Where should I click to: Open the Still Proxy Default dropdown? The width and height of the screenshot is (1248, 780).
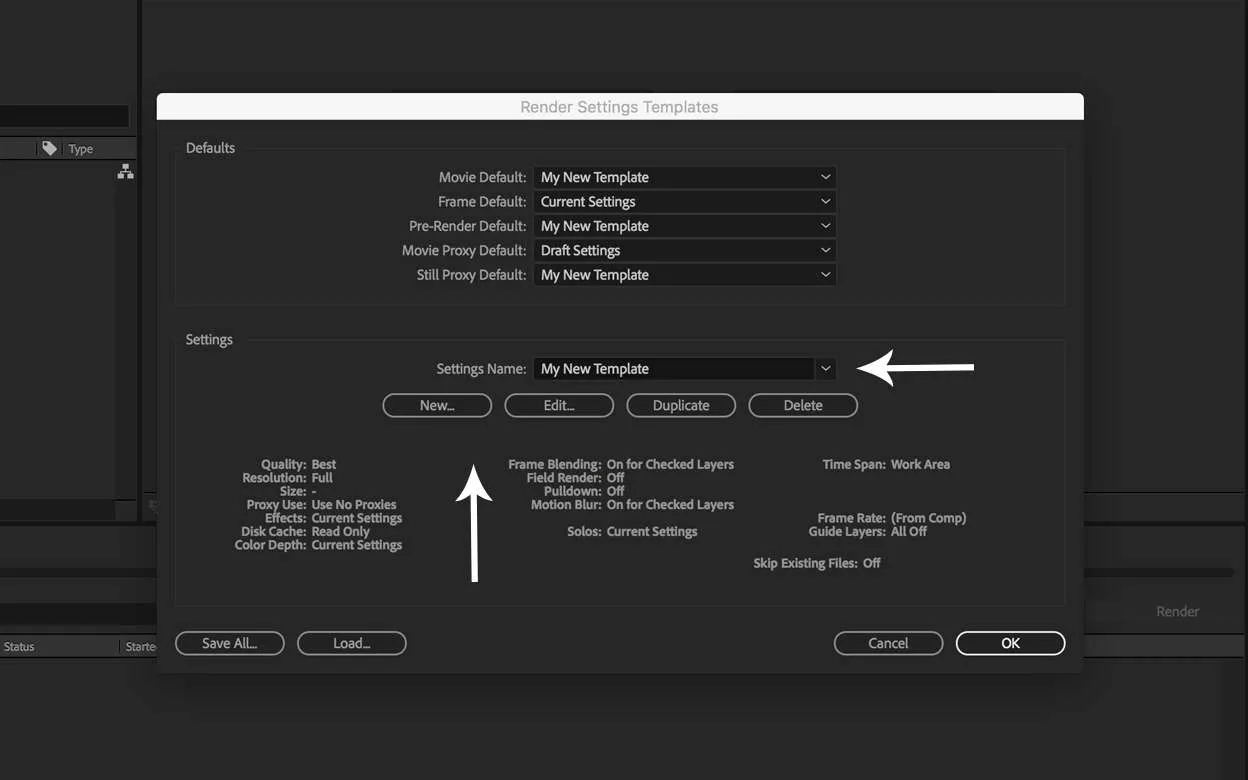pyautogui.click(x=684, y=275)
